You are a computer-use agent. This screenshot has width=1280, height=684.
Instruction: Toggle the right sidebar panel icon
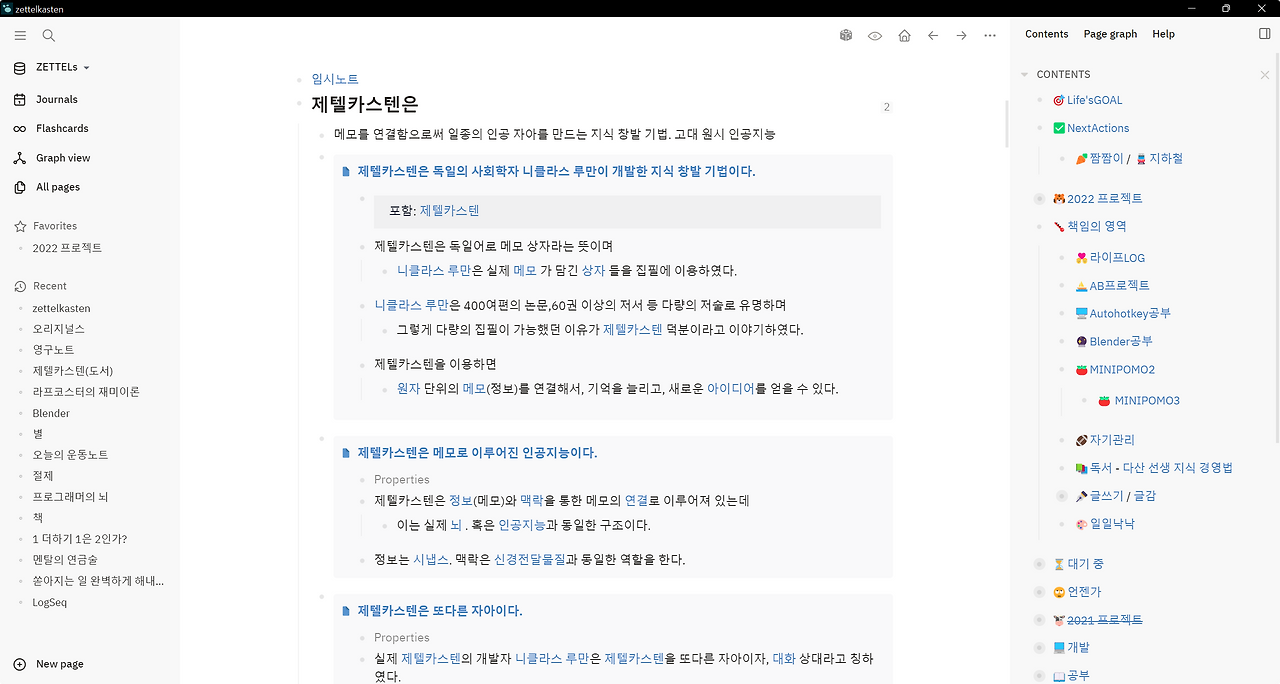tap(1265, 34)
